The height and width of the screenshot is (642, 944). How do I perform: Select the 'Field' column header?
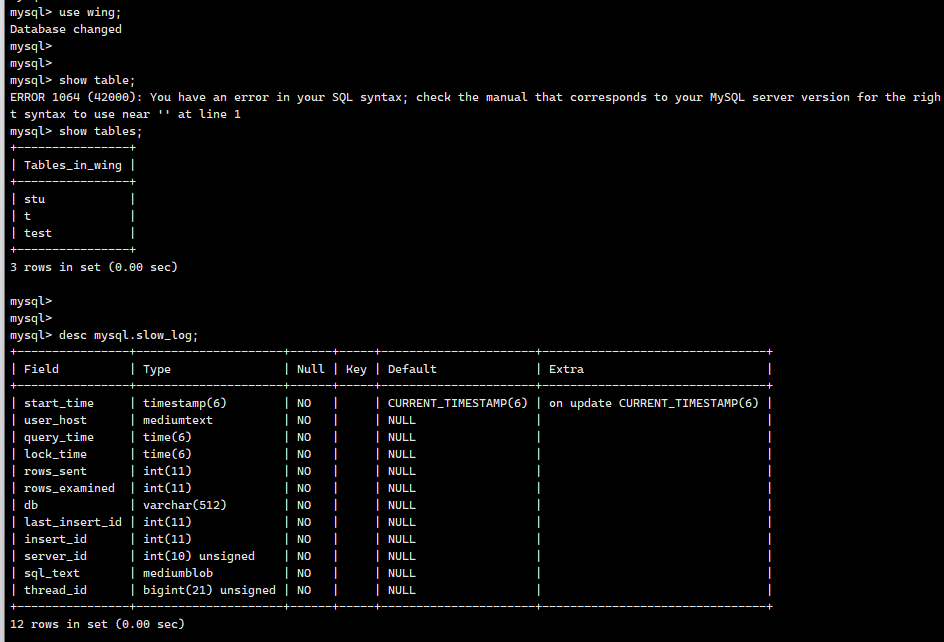click(42, 369)
